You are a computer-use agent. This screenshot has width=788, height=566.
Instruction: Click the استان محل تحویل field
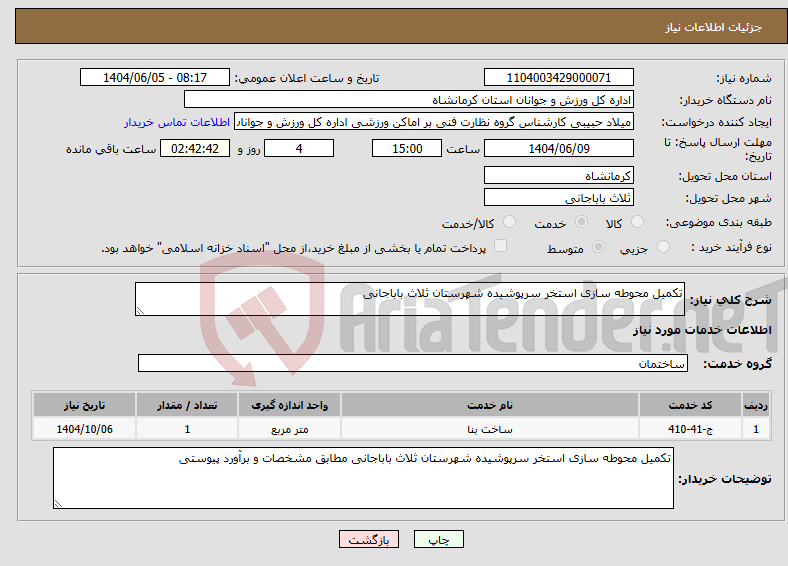point(558,175)
